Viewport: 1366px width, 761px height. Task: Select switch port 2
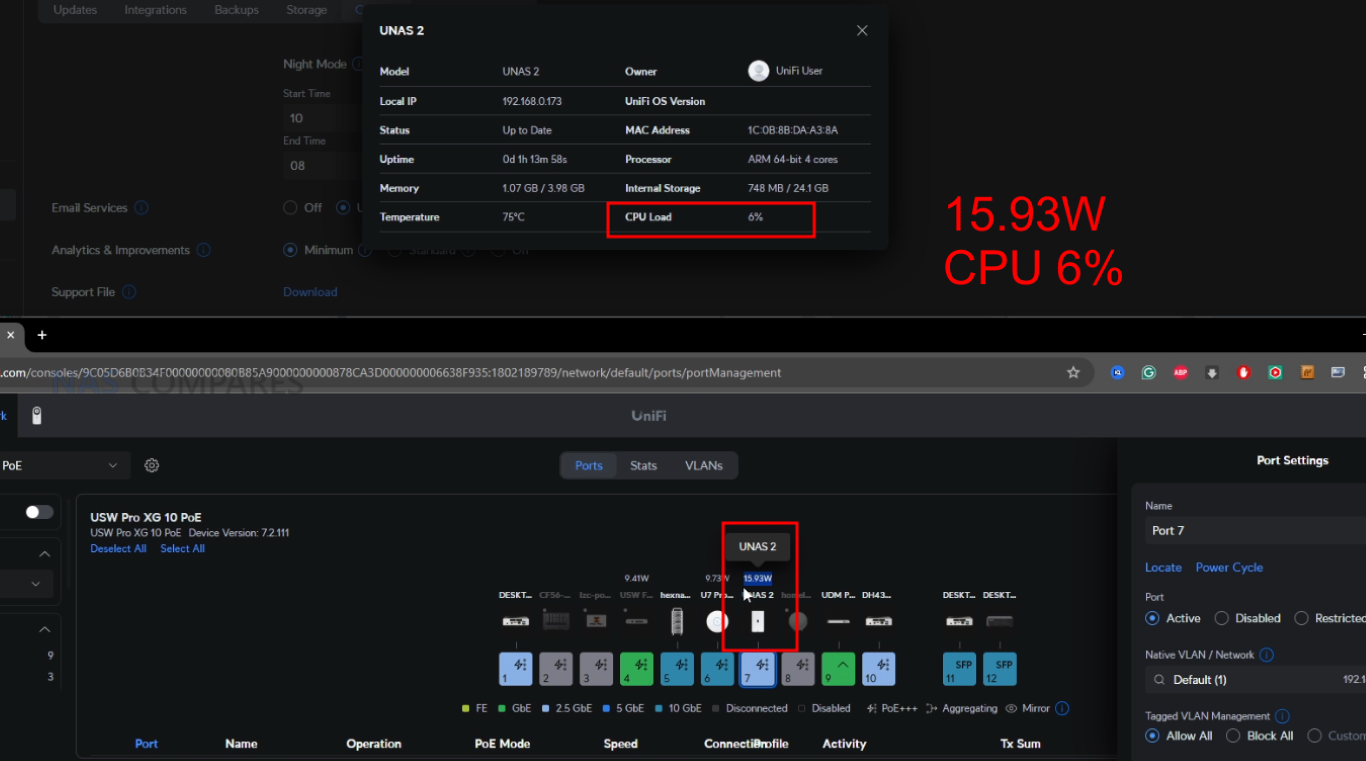click(556, 669)
